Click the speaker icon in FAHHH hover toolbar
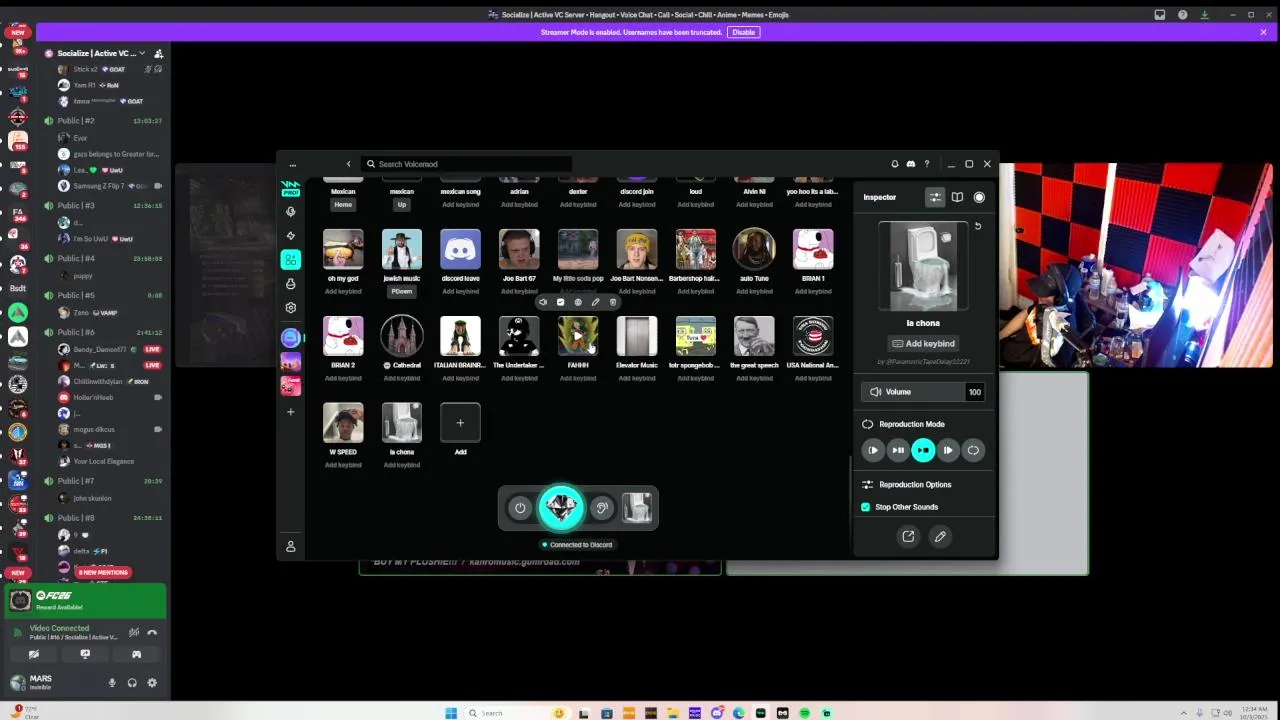The height and width of the screenshot is (720, 1280). tap(543, 302)
